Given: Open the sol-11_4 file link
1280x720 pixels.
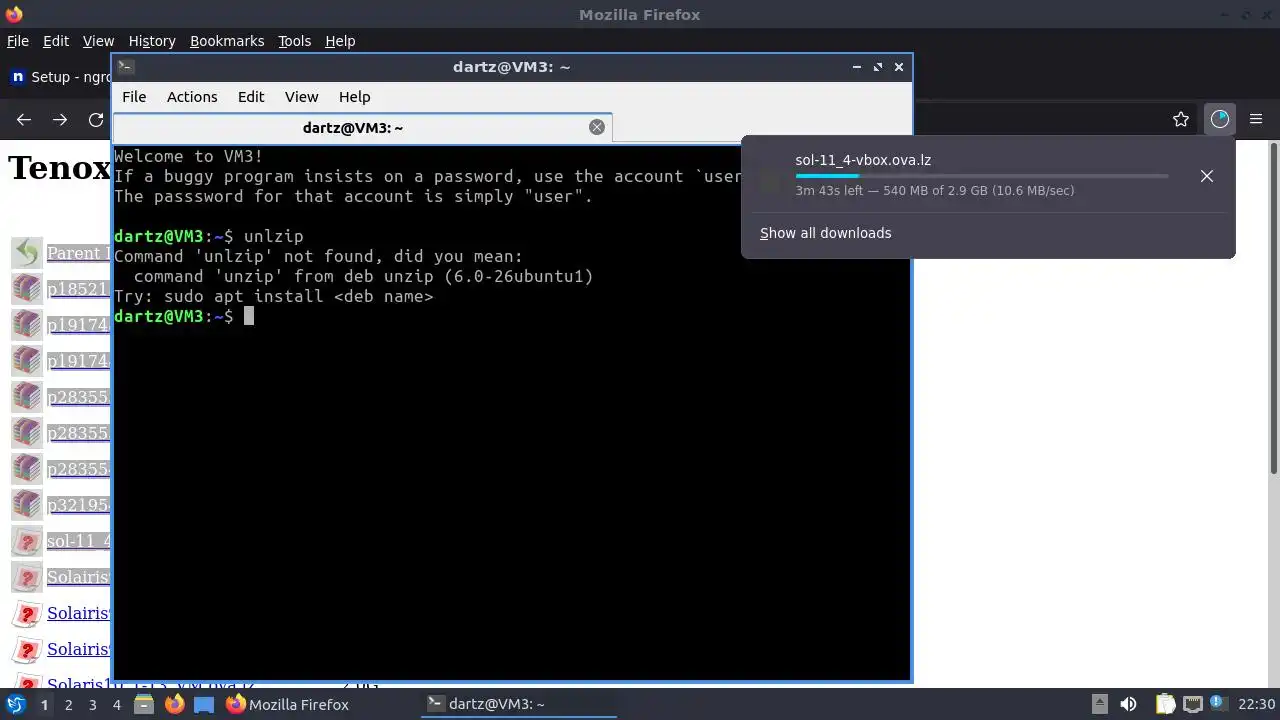Looking at the screenshot, I should point(78,541).
